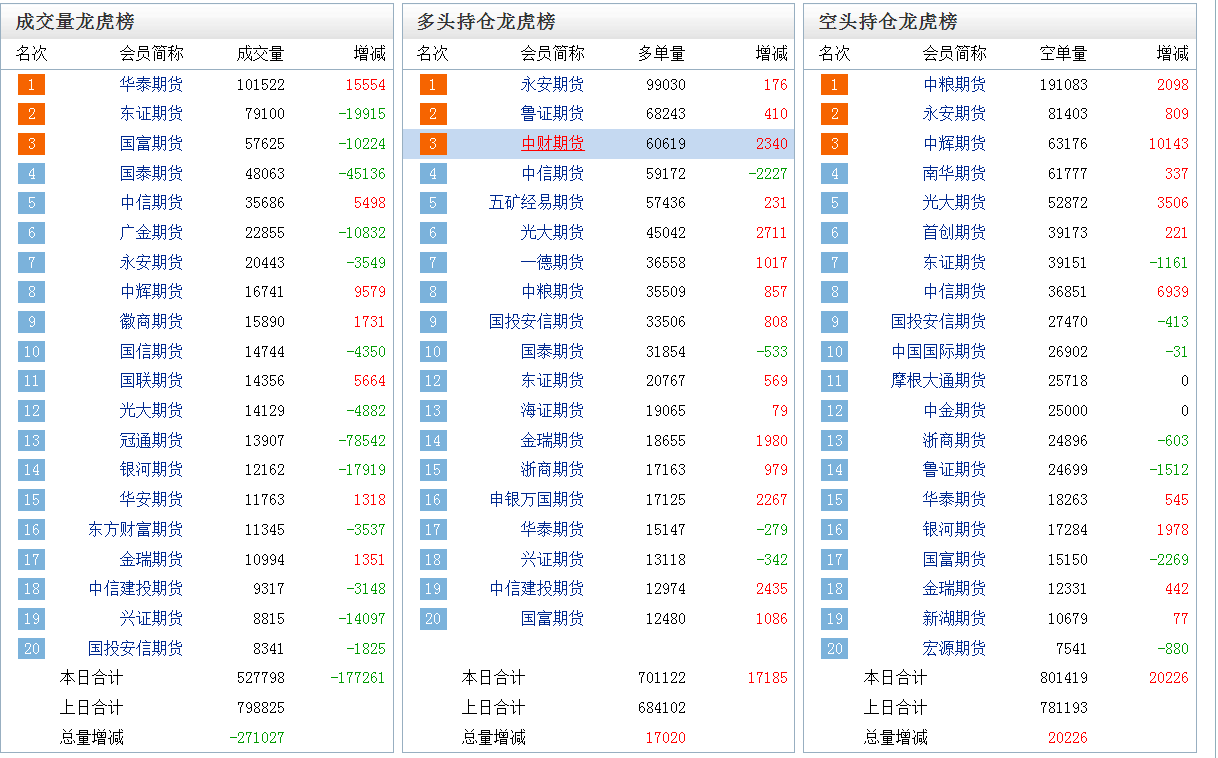
Task: Open the 徽商期货 member link
Action: point(151,322)
